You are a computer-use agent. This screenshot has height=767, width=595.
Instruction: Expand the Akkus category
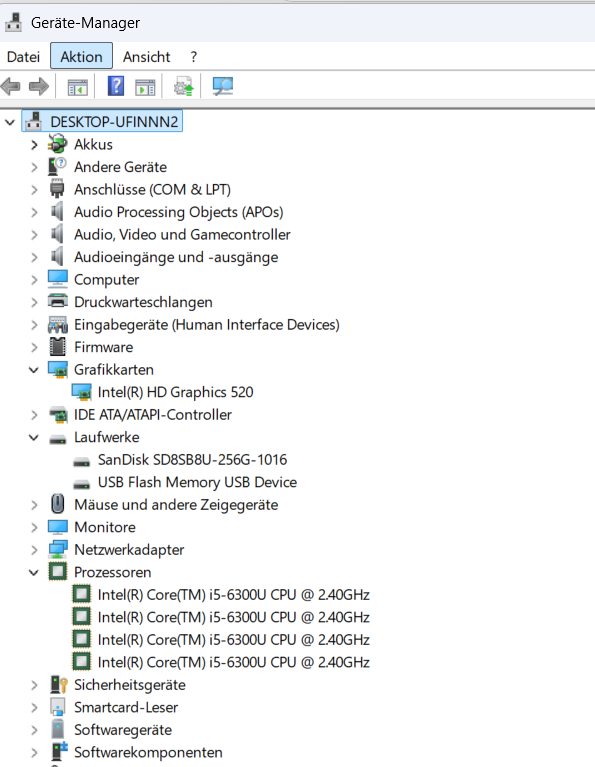point(34,145)
